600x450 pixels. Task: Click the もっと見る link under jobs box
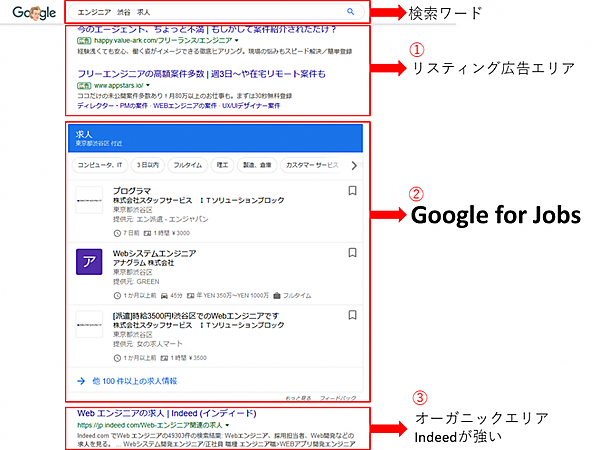click(298, 398)
